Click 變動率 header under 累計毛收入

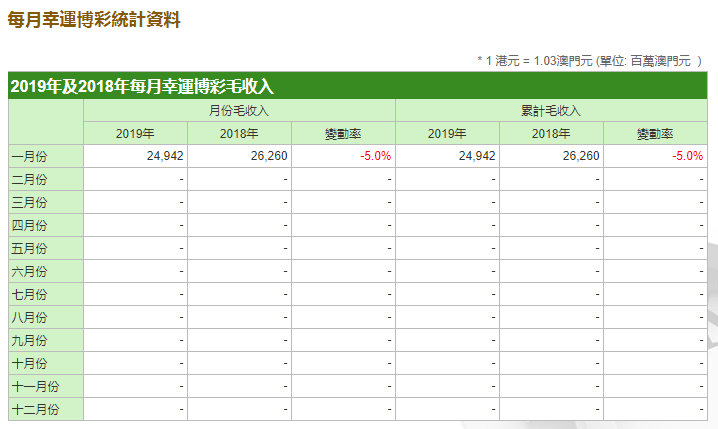point(655,134)
